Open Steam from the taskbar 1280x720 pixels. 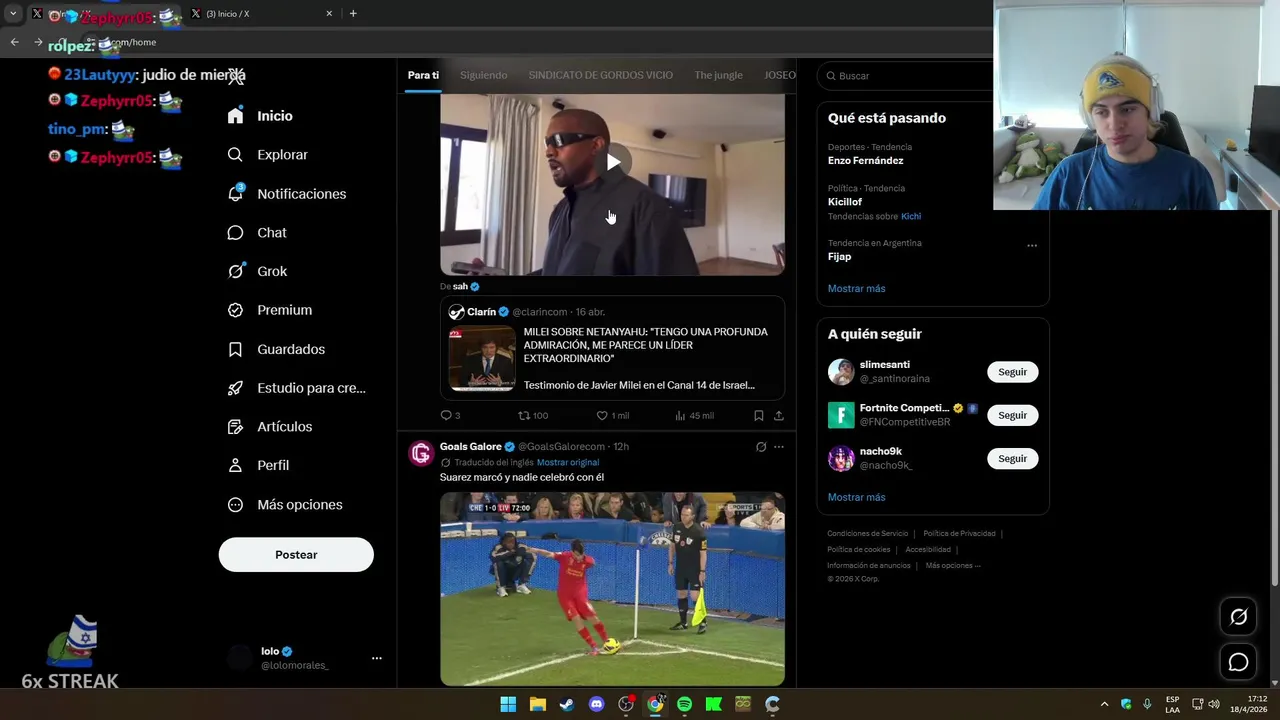567,704
